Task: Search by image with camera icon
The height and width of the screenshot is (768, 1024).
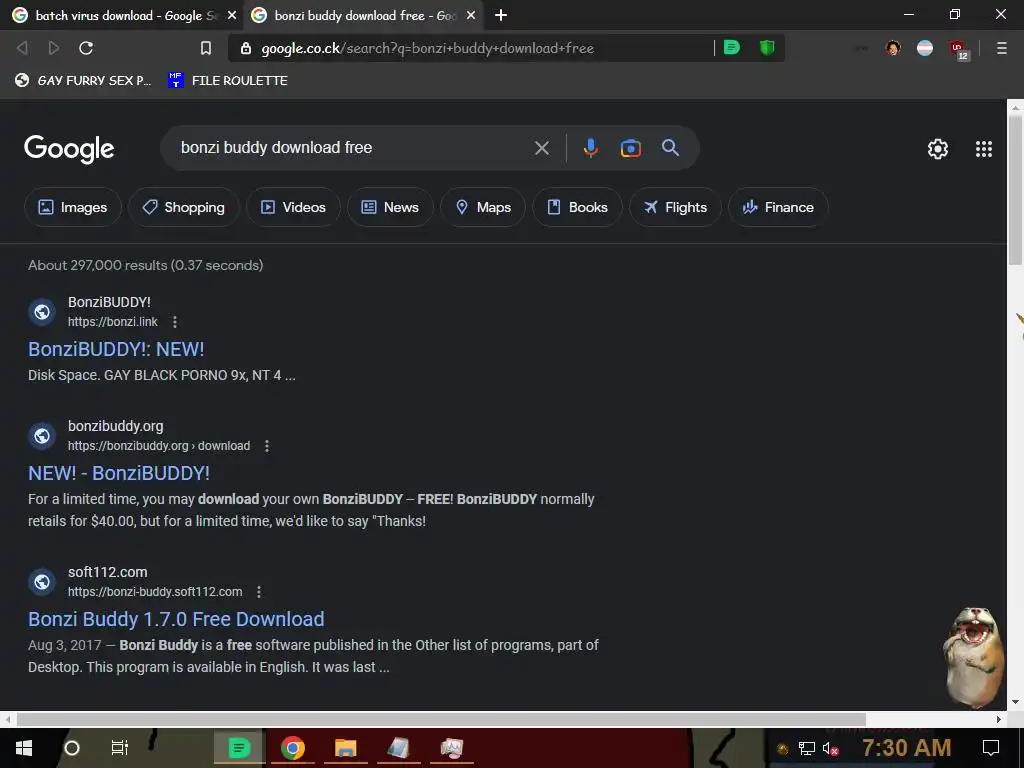Action: [630, 148]
